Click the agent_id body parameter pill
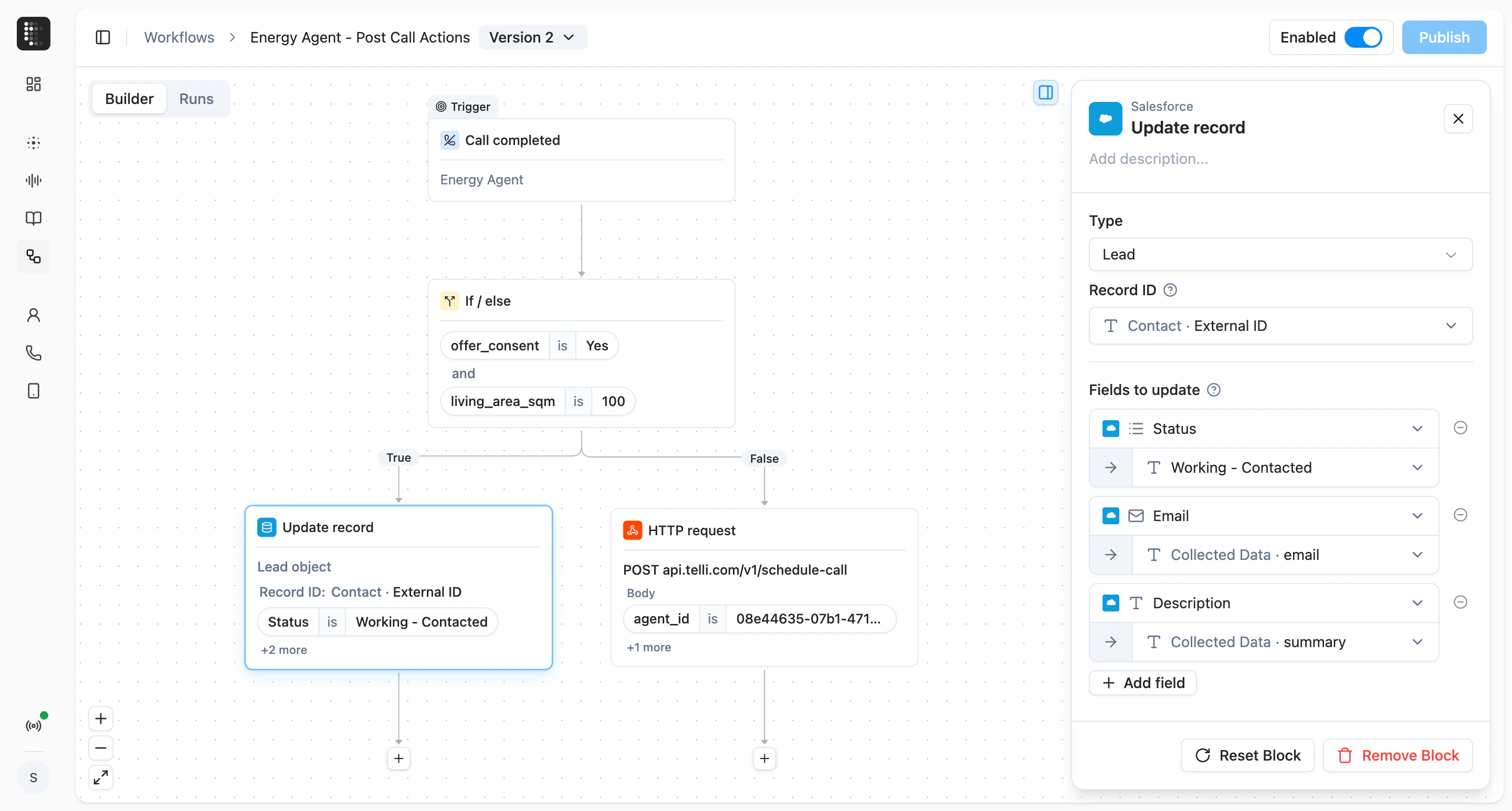The image size is (1512, 811). point(760,619)
